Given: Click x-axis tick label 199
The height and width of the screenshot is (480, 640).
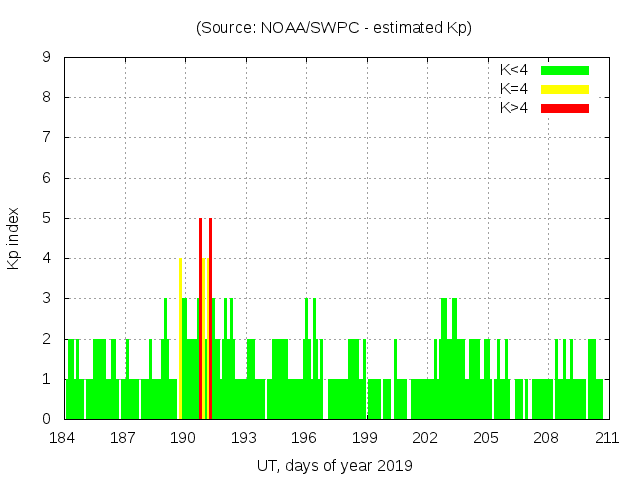Looking at the screenshot, I should coord(365,438).
